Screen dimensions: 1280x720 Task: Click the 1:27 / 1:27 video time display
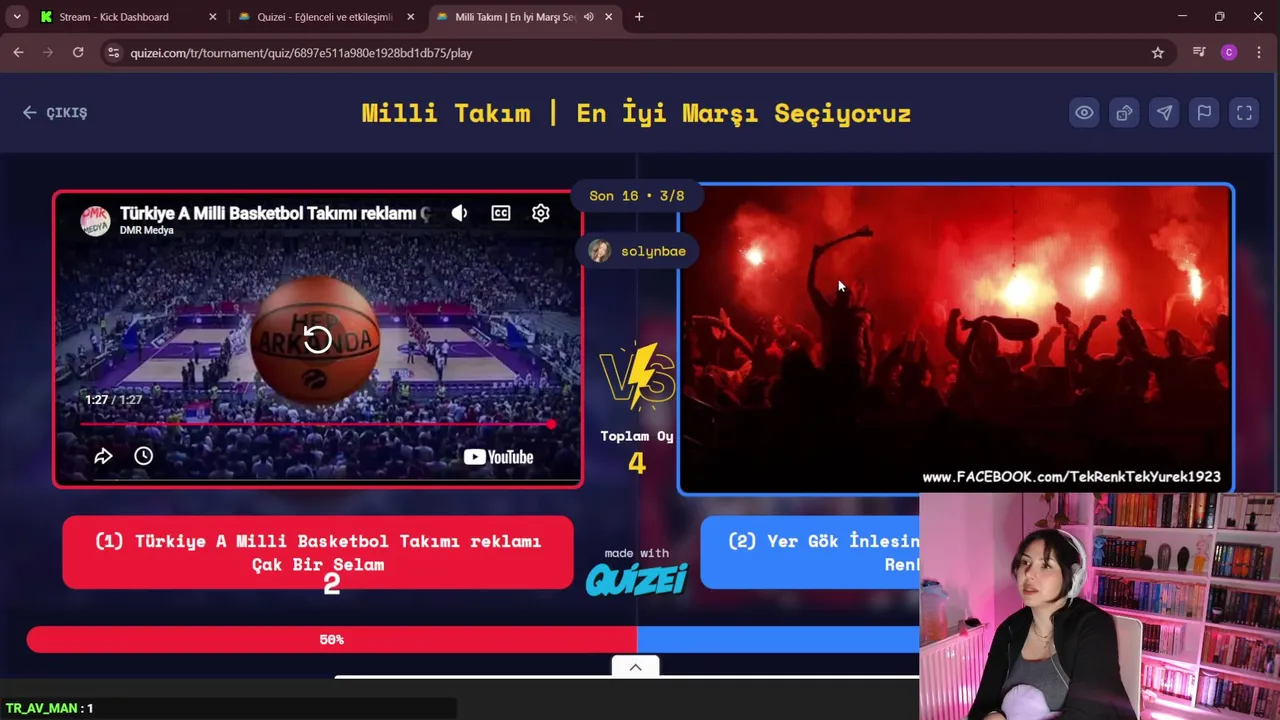113,399
